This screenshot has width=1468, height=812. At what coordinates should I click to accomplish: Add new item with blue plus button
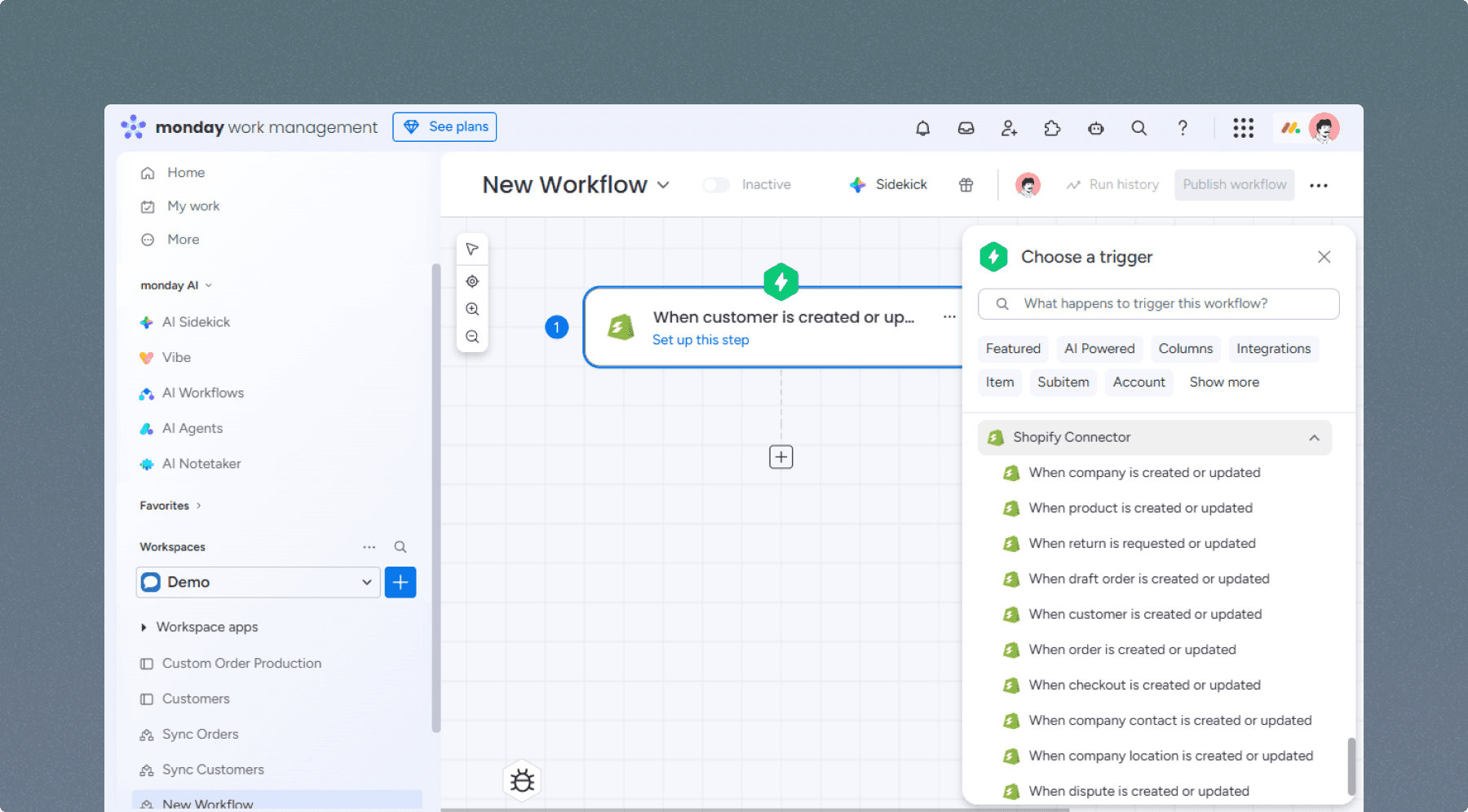click(400, 582)
